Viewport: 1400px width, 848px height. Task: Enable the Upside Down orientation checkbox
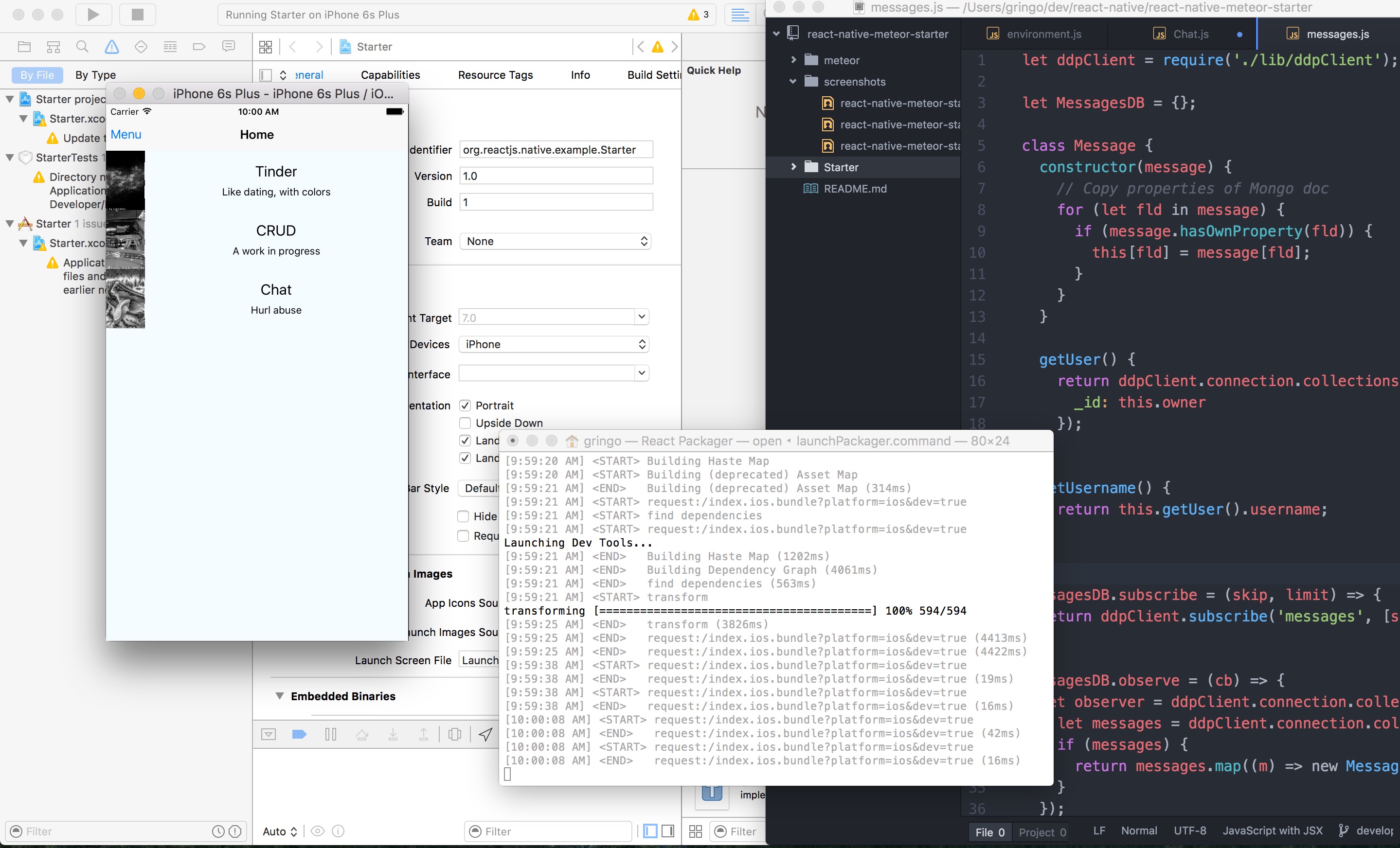coord(465,423)
